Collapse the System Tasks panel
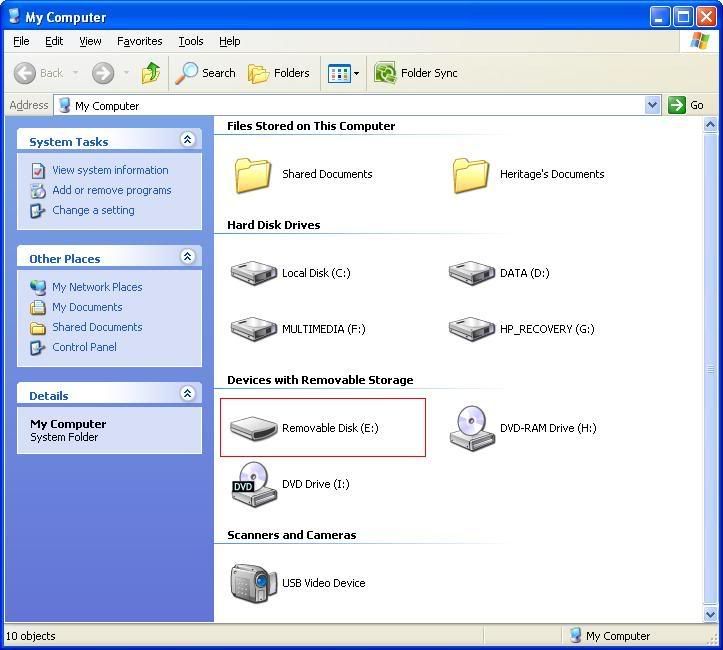723x650 pixels. click(188, 140)
